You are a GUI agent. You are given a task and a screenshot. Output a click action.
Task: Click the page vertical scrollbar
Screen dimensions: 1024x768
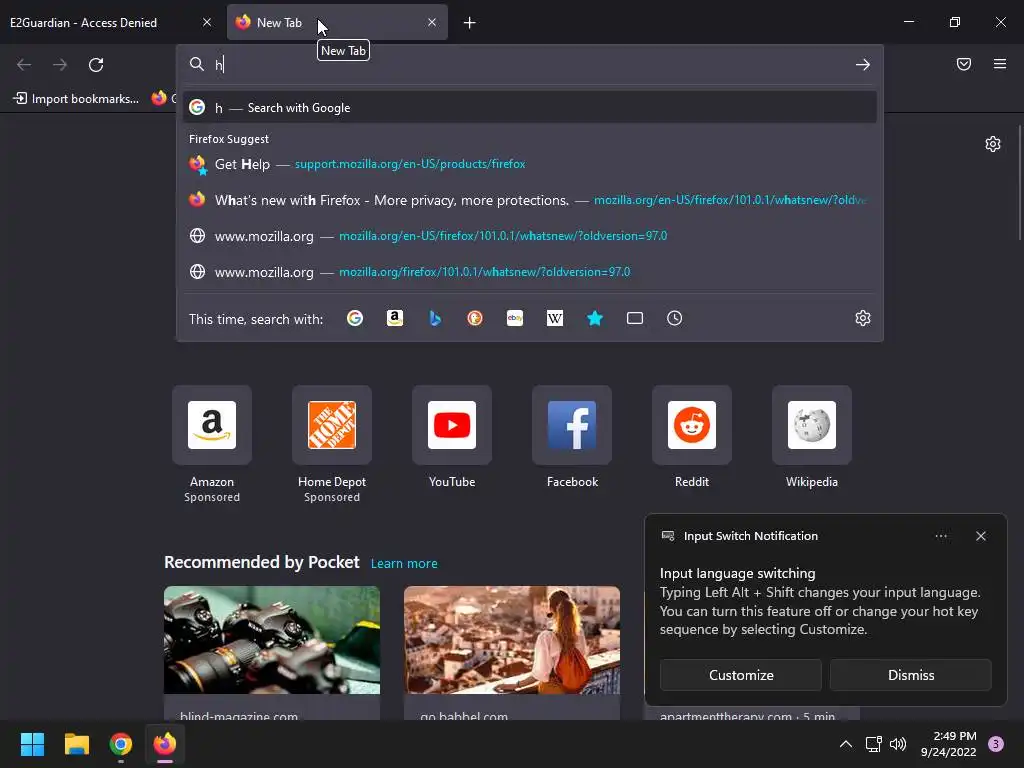(x=1019, y=182)
